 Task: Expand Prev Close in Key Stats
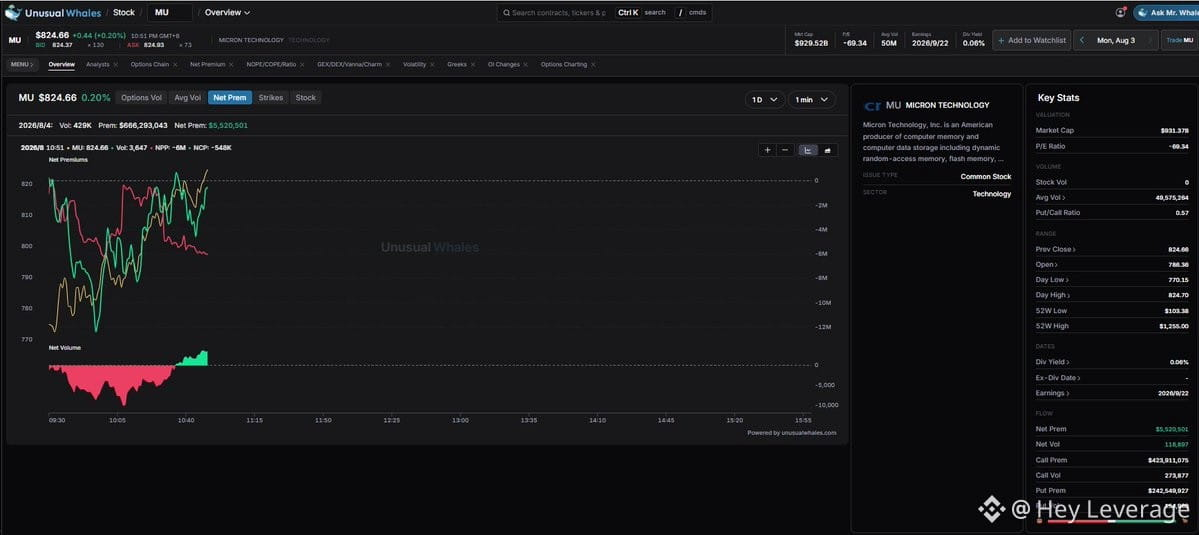(1055, 249)
